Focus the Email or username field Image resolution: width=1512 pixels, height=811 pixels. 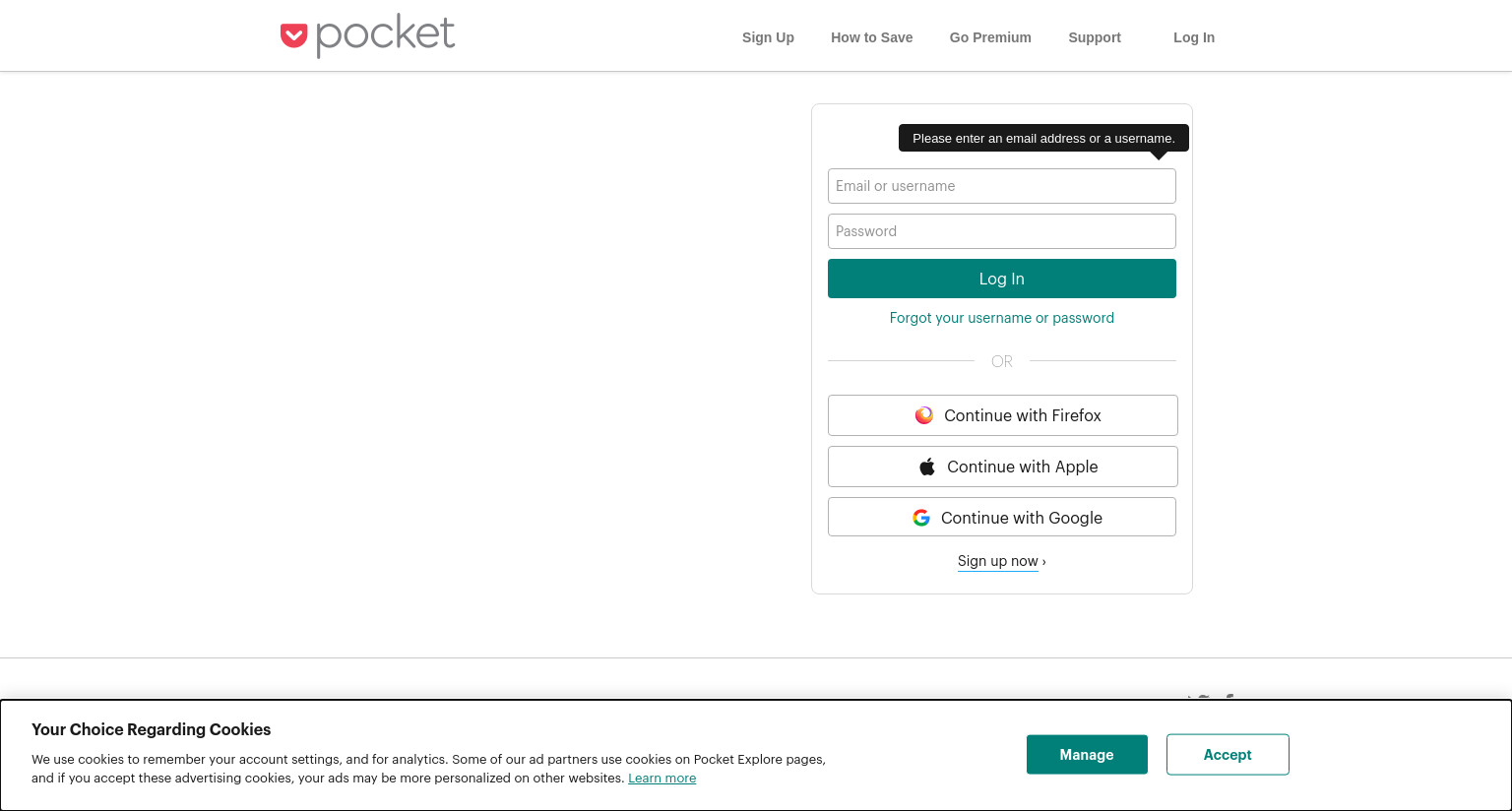1002,186
